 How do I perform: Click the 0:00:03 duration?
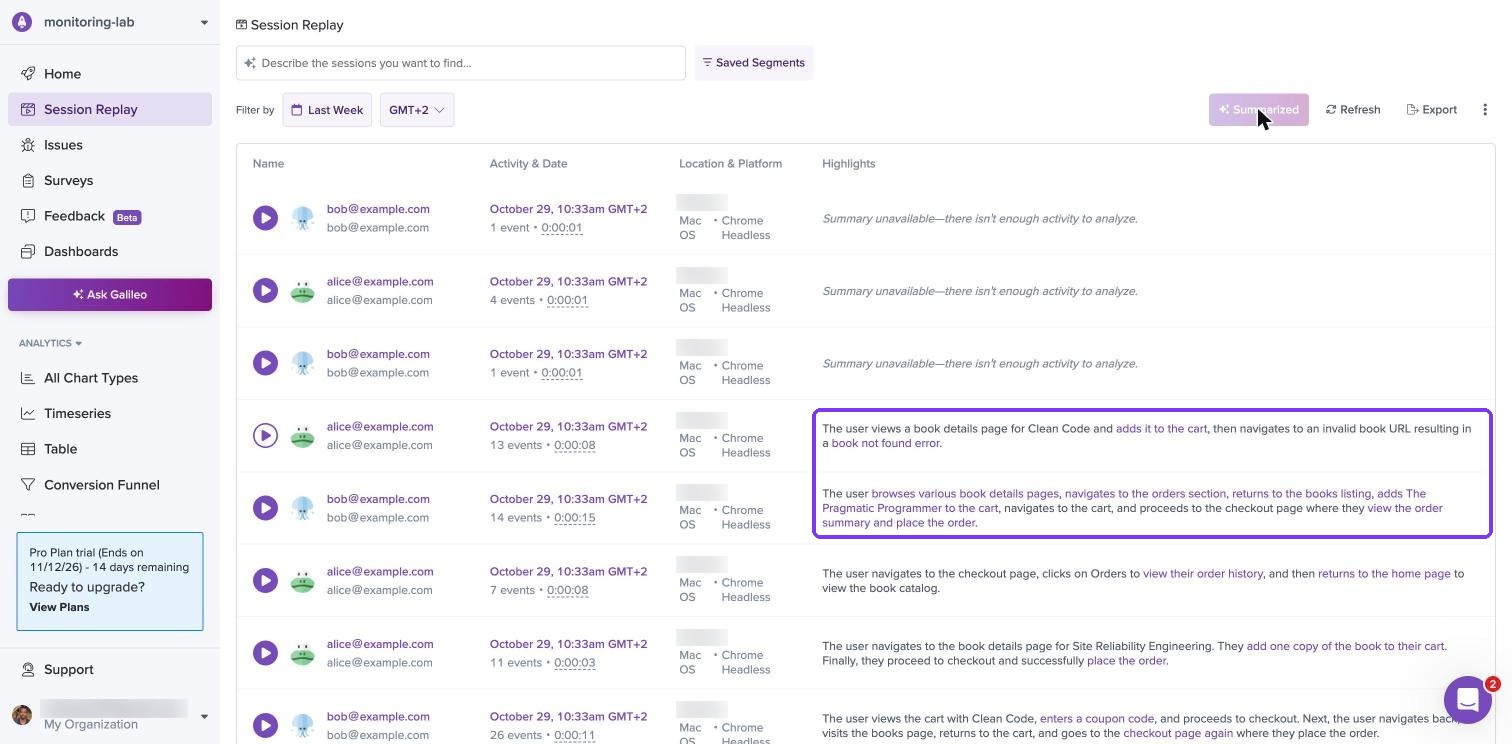point(575,663)
